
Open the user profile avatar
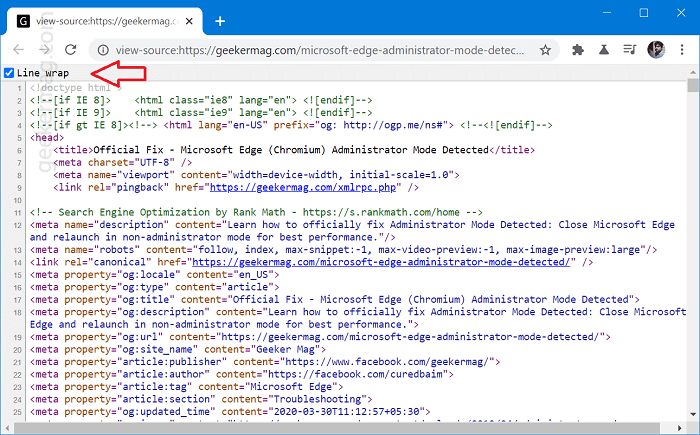coord(656,50)
